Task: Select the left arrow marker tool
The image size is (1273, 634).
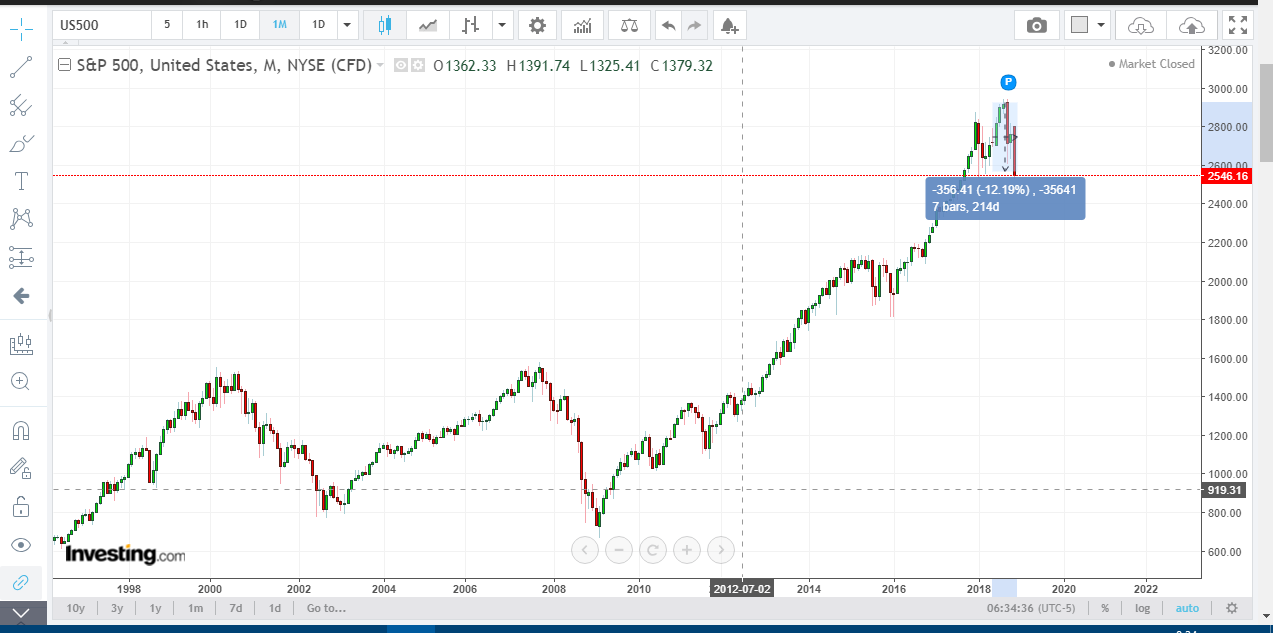Action: [x=21, y=296]
